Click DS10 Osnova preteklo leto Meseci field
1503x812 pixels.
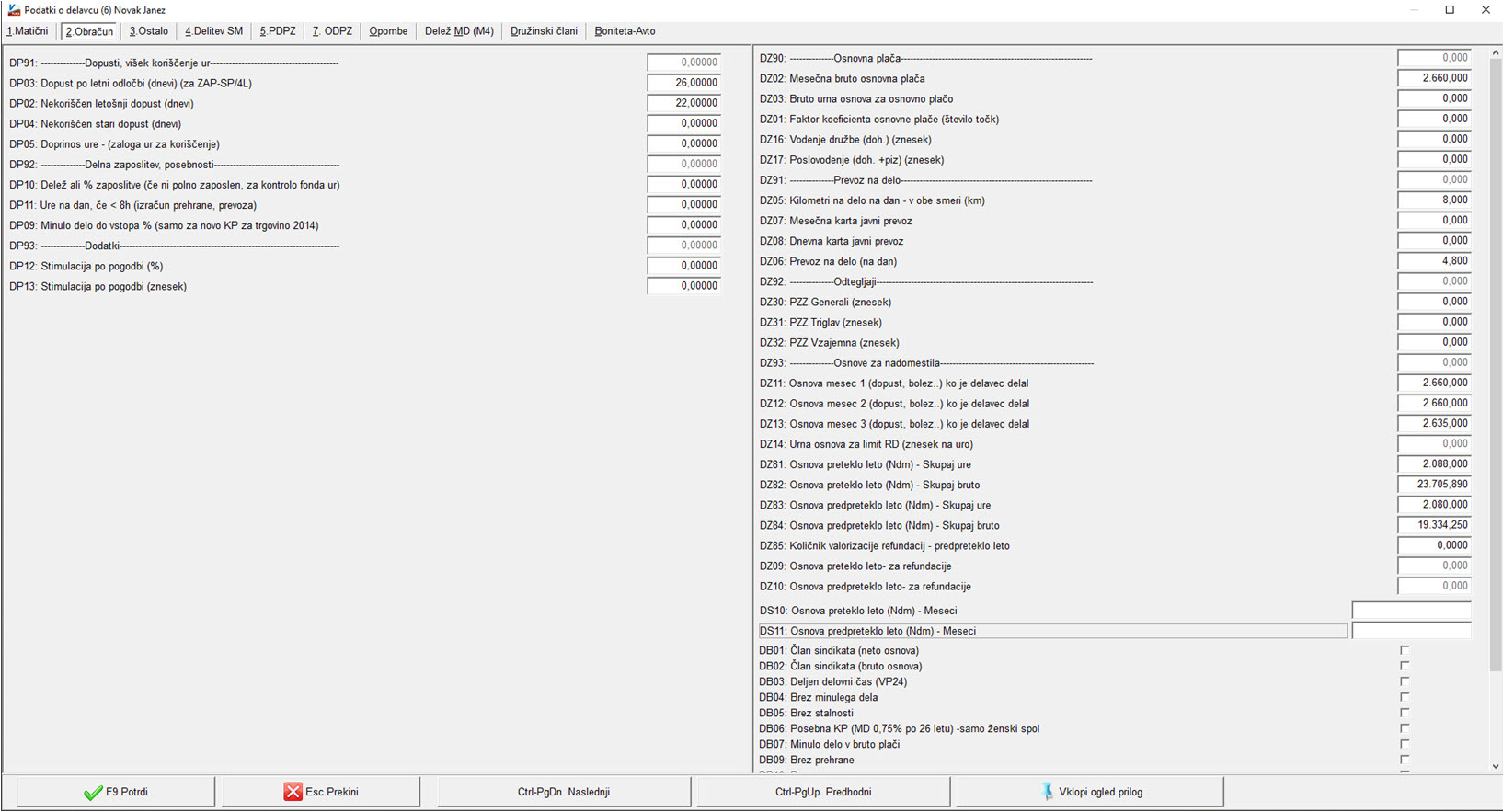(1412, 611)
